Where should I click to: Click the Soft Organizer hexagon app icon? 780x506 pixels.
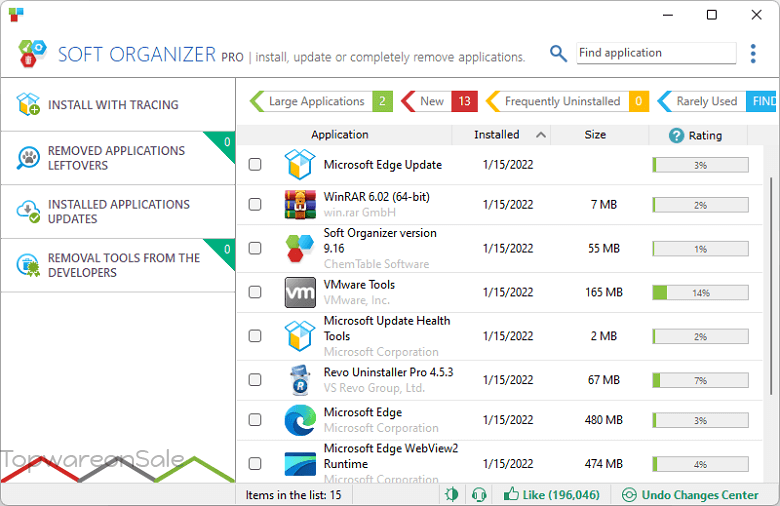(x=300, y=248)
